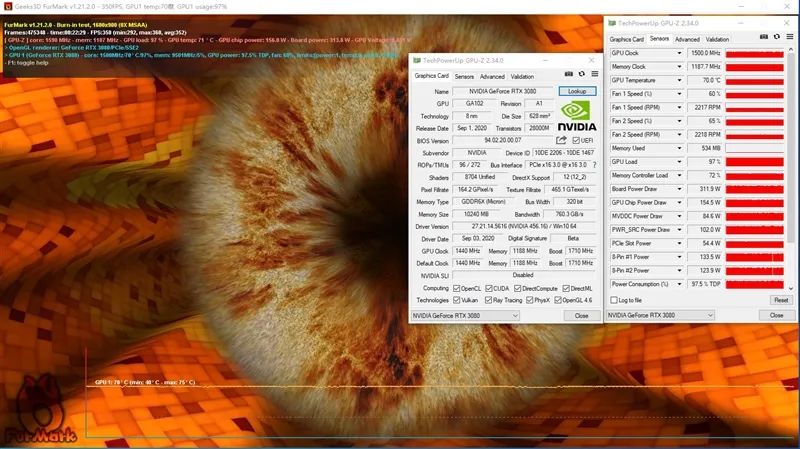800x449 pixels.
Task: Click the Bus Interface question mark icon
Action: pyautogui.click(x=594, y=165)
